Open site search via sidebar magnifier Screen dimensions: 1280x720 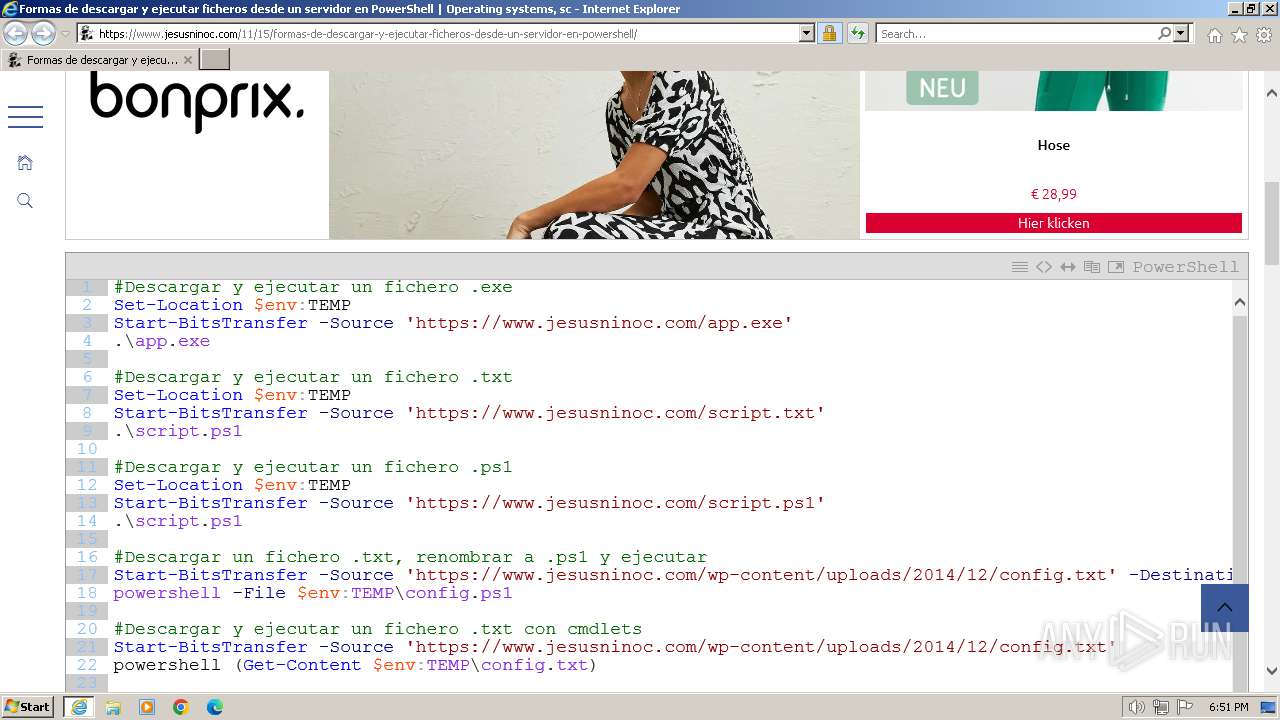[25, 201]
